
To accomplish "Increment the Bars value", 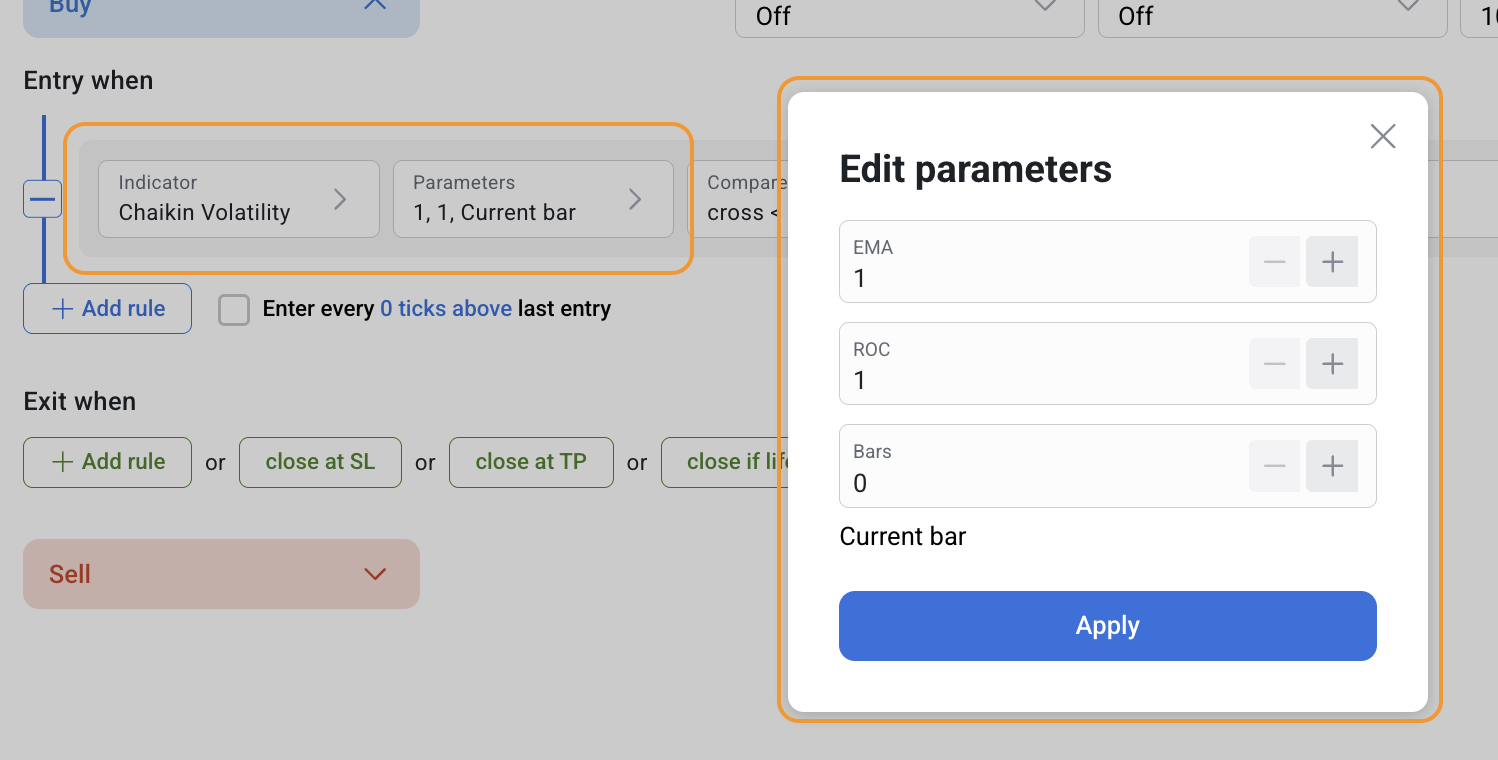I will (1332, 466).
